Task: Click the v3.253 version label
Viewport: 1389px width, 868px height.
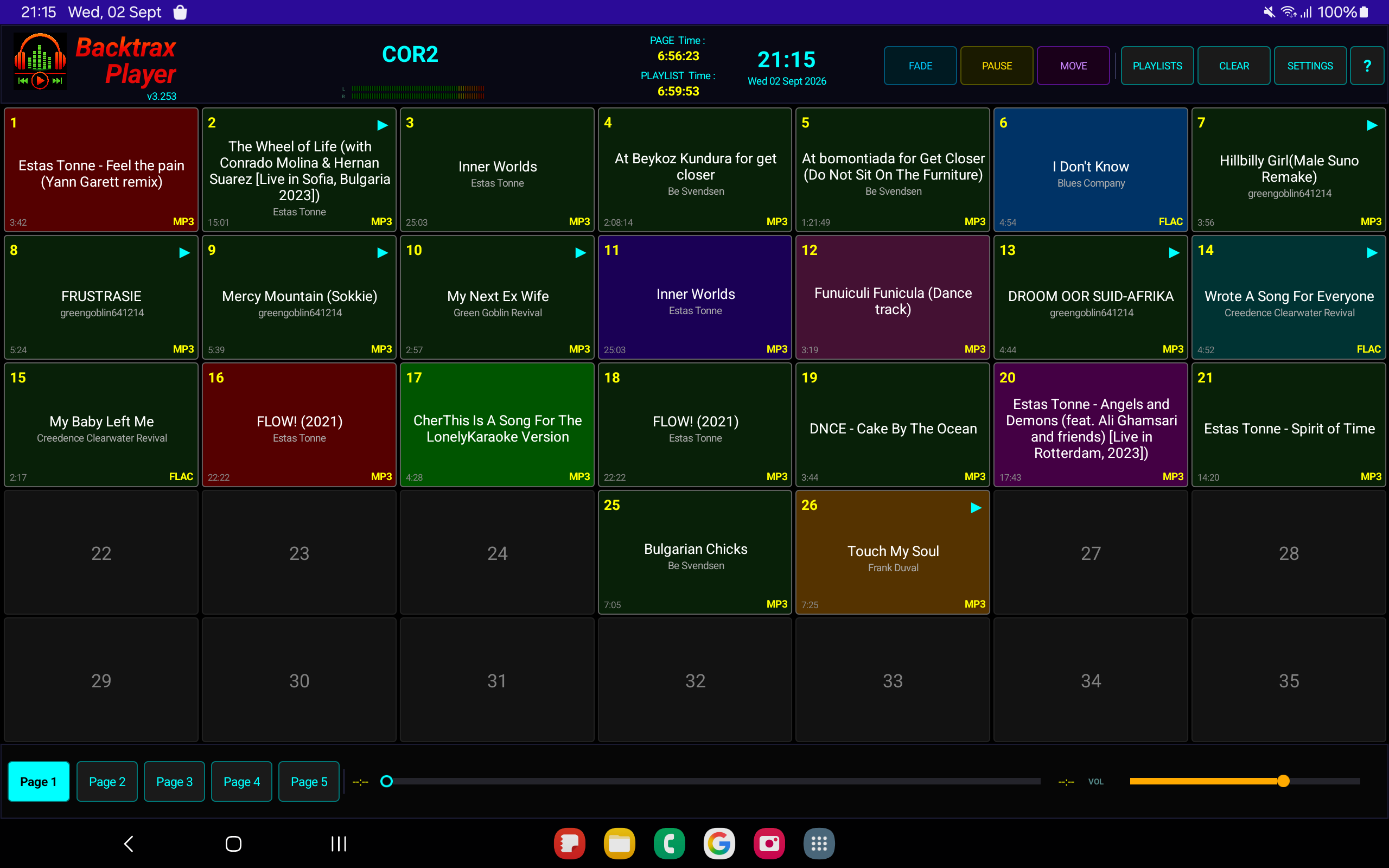Action: tap(161, 97)
